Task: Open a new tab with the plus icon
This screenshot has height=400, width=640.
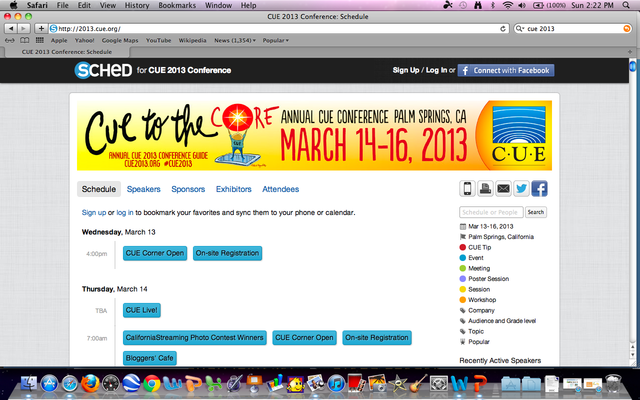Action: (x=630, y=52)
